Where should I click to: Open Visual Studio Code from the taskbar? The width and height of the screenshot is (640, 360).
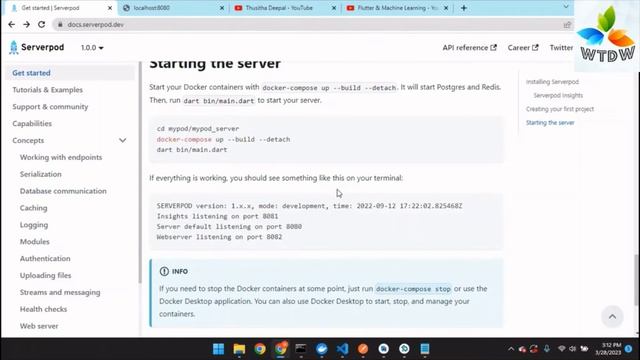coord(342,349)
